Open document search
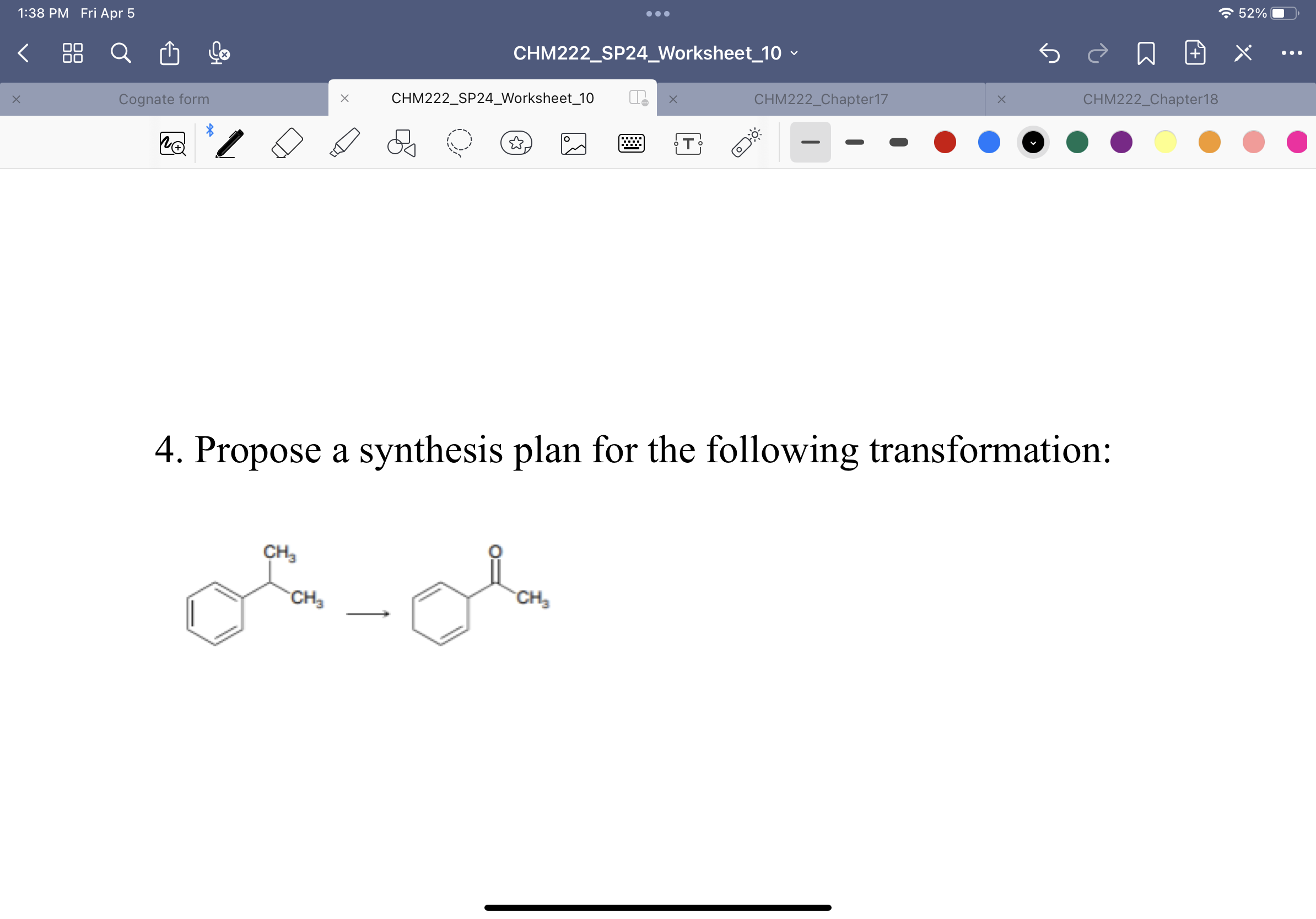The height and width of the screenshot is (919, 1316). point(120,53)
